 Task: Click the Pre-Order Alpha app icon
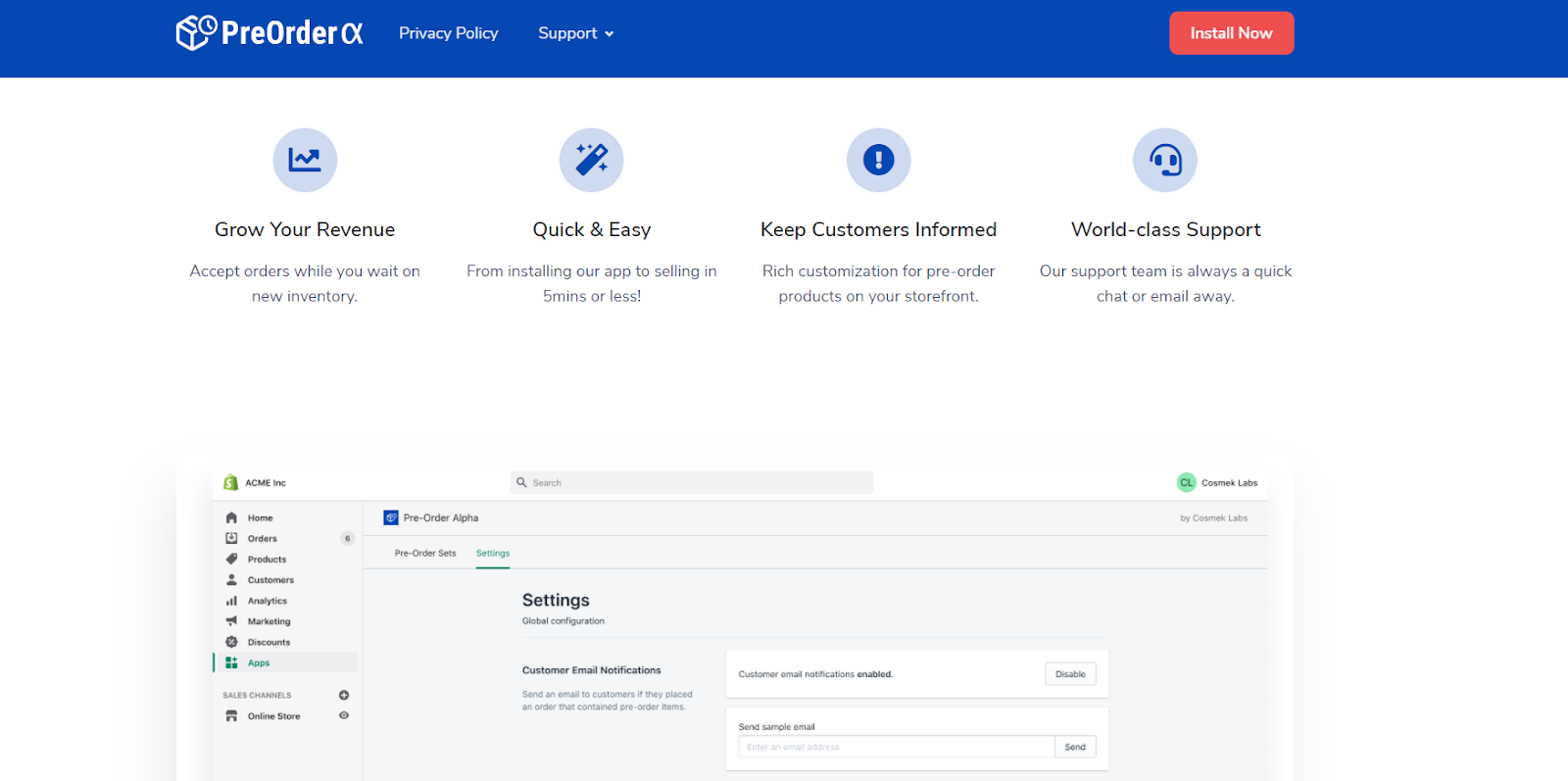pos(391,517)
